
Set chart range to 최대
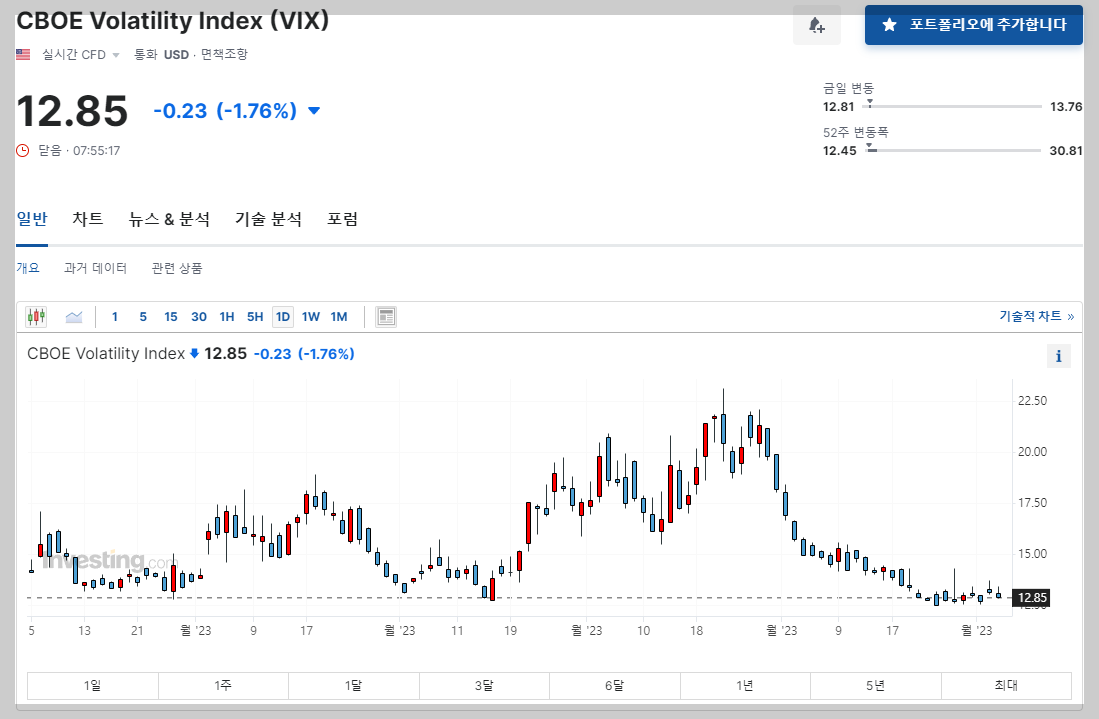pos(1006,685)
